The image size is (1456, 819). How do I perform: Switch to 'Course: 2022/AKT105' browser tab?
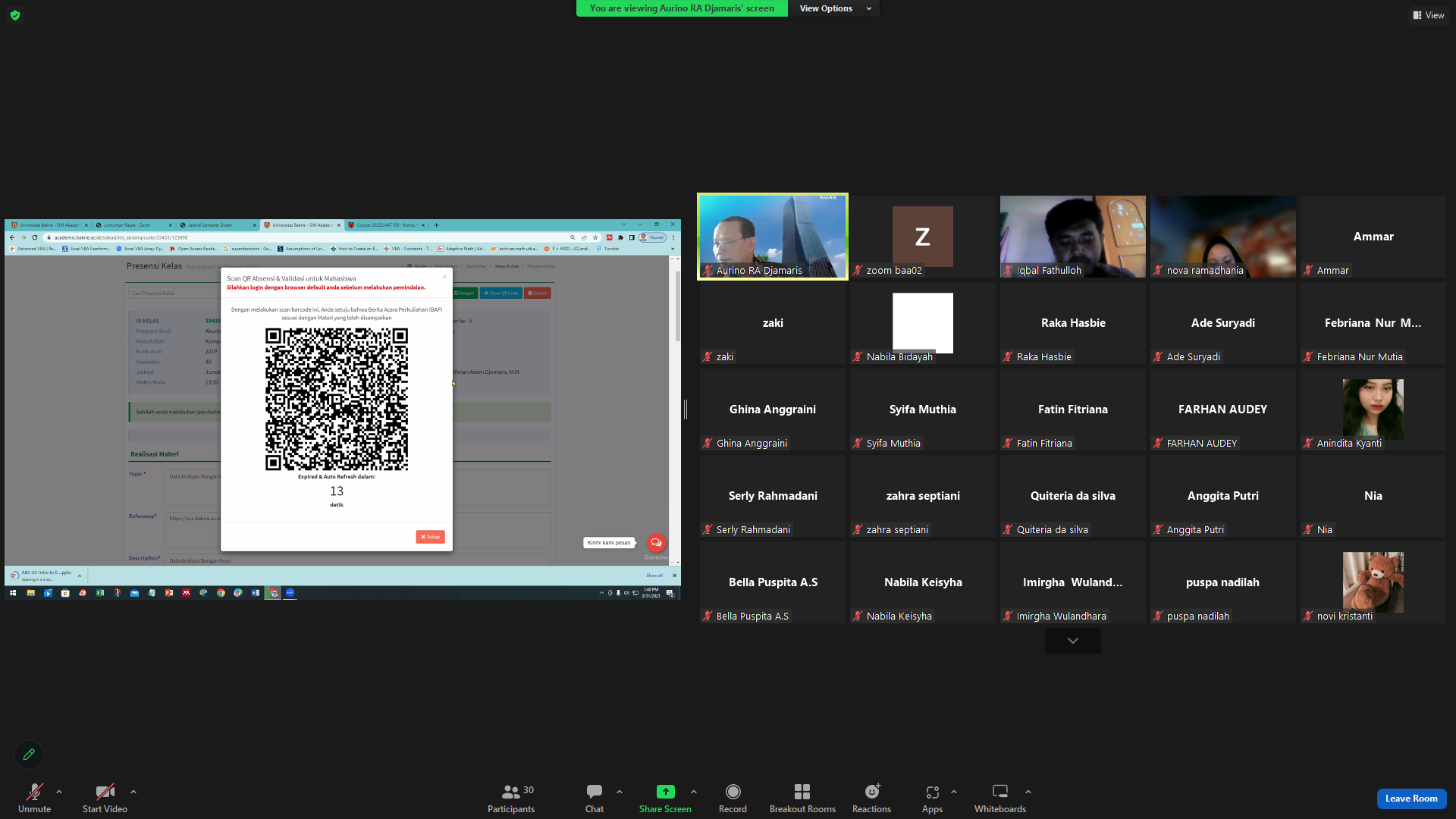(x=387, y=225)
